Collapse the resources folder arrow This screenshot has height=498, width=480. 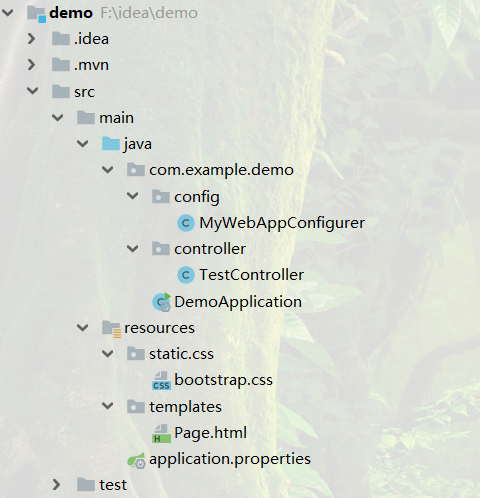click(82, 328)
